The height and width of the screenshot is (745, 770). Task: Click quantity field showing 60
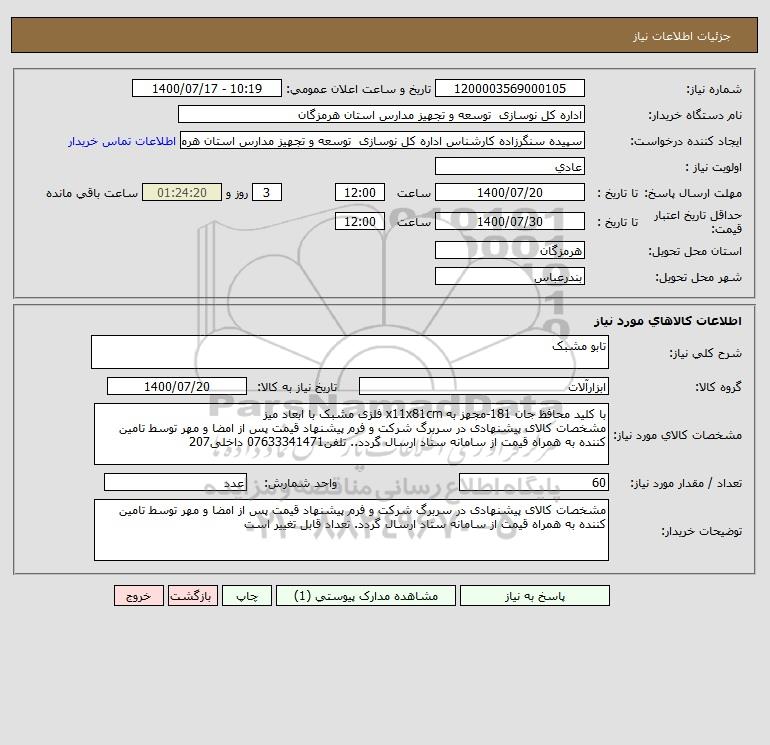(x=534, y=482)
